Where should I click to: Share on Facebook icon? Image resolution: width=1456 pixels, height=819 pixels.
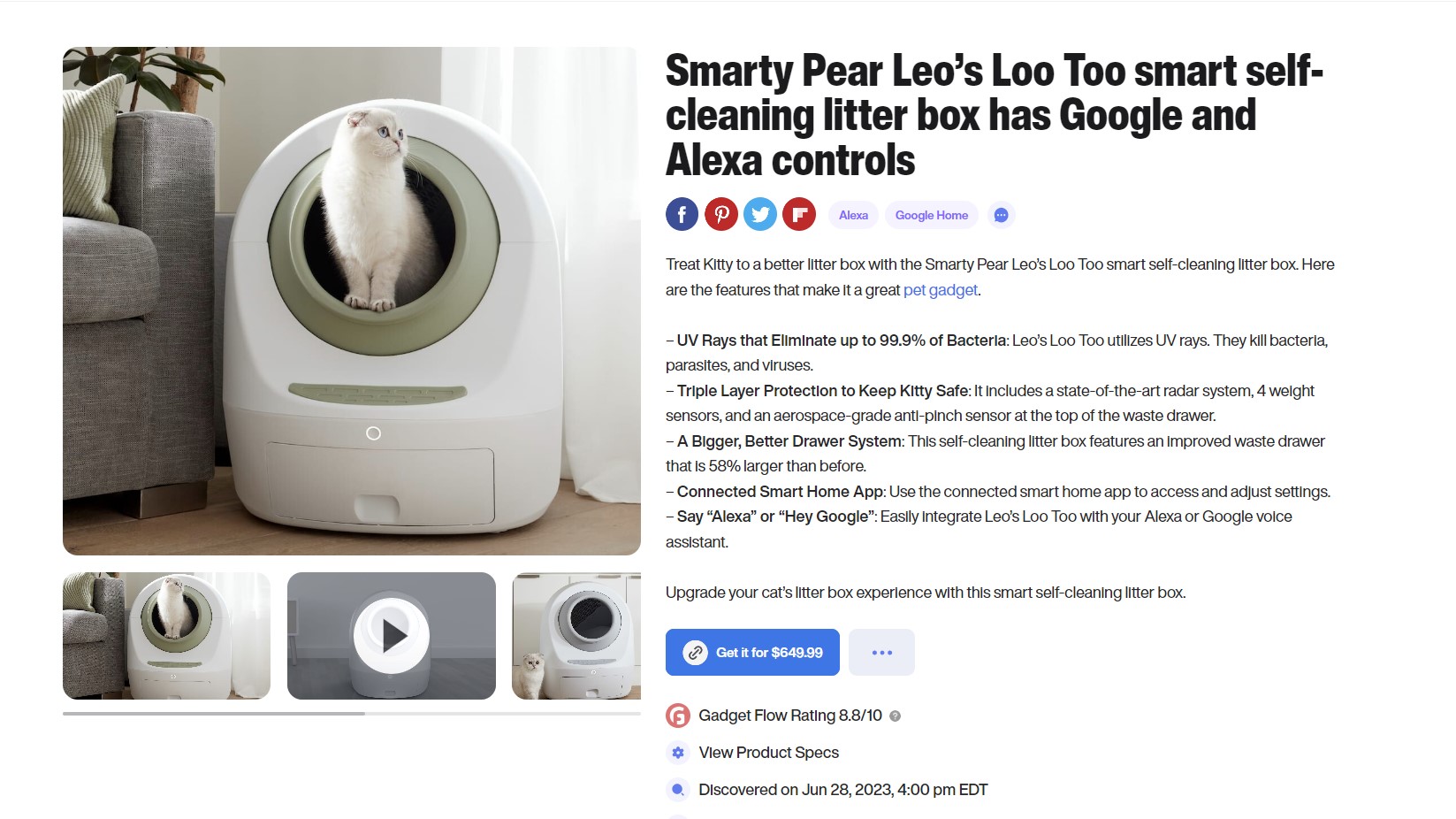682,214
